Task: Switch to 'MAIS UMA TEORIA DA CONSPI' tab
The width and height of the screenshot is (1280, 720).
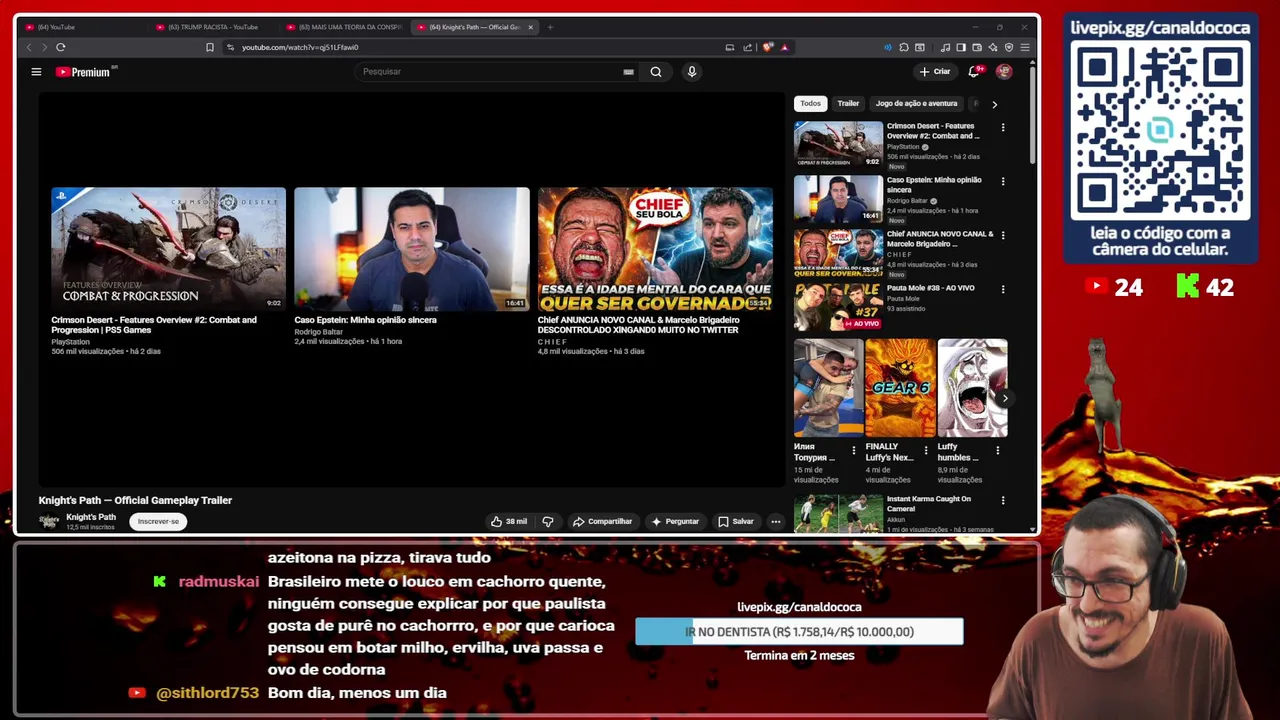Action: point(344,27)
